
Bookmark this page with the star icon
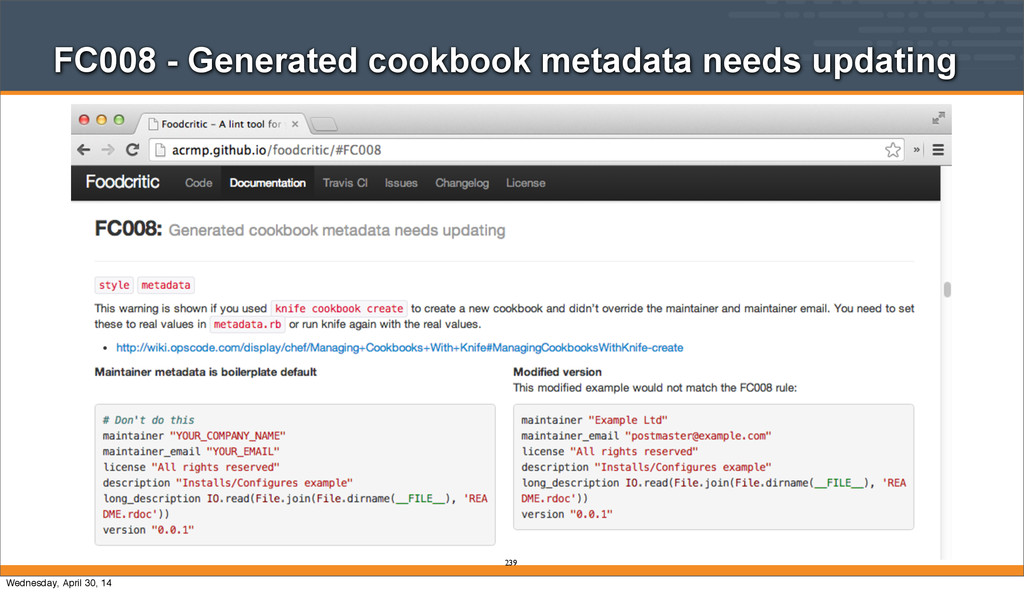pos(892,150)
